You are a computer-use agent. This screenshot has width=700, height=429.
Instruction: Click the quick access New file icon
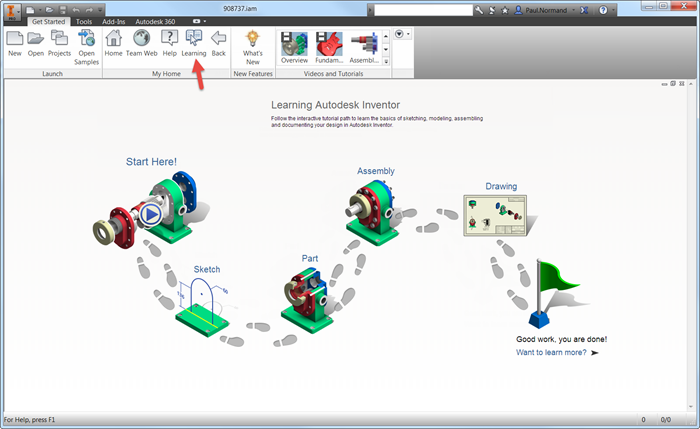(x=30, y=10)
